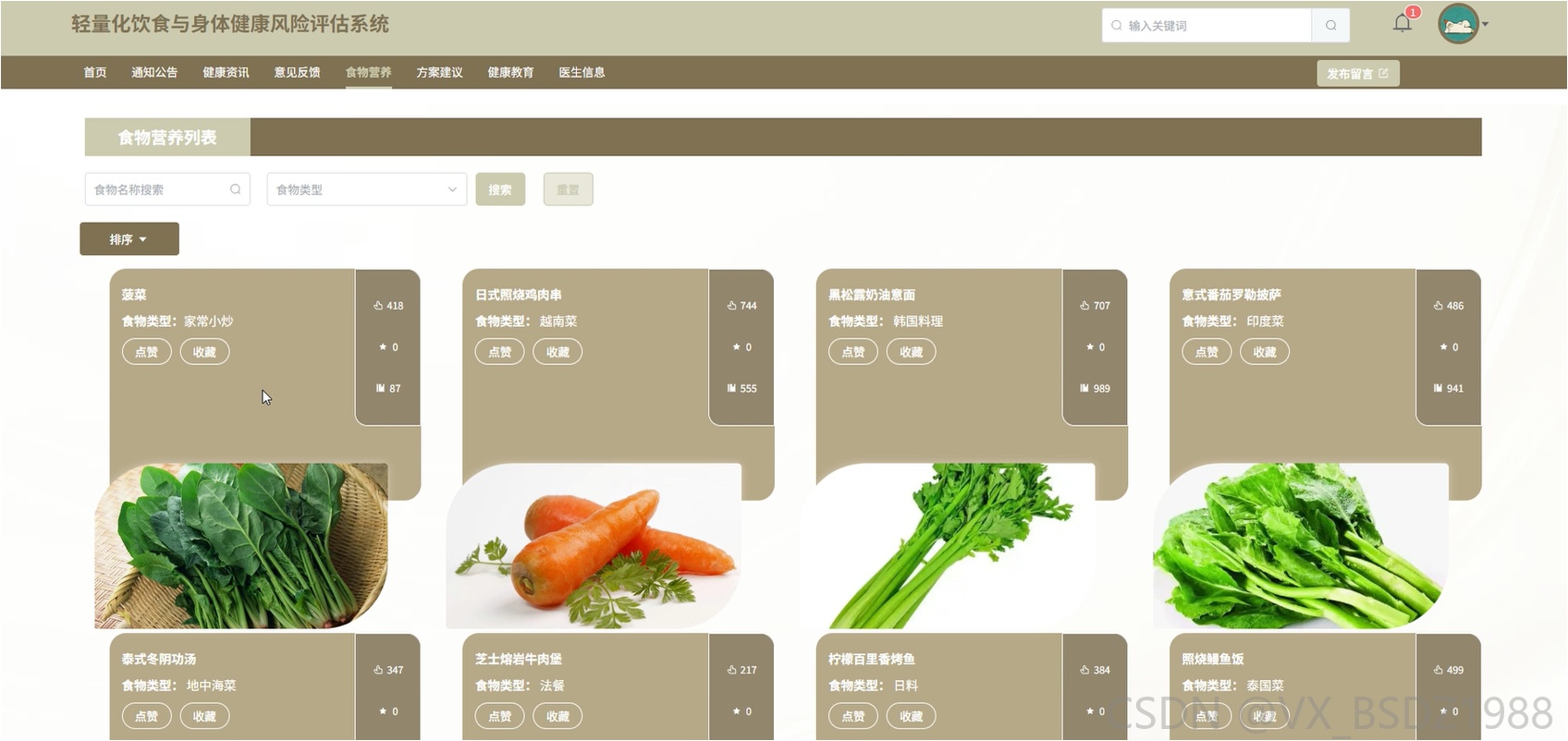Click 收藏 on 意式番茄罗勒披萨 card
The image size is (1568, 741).
(1264, 352)
